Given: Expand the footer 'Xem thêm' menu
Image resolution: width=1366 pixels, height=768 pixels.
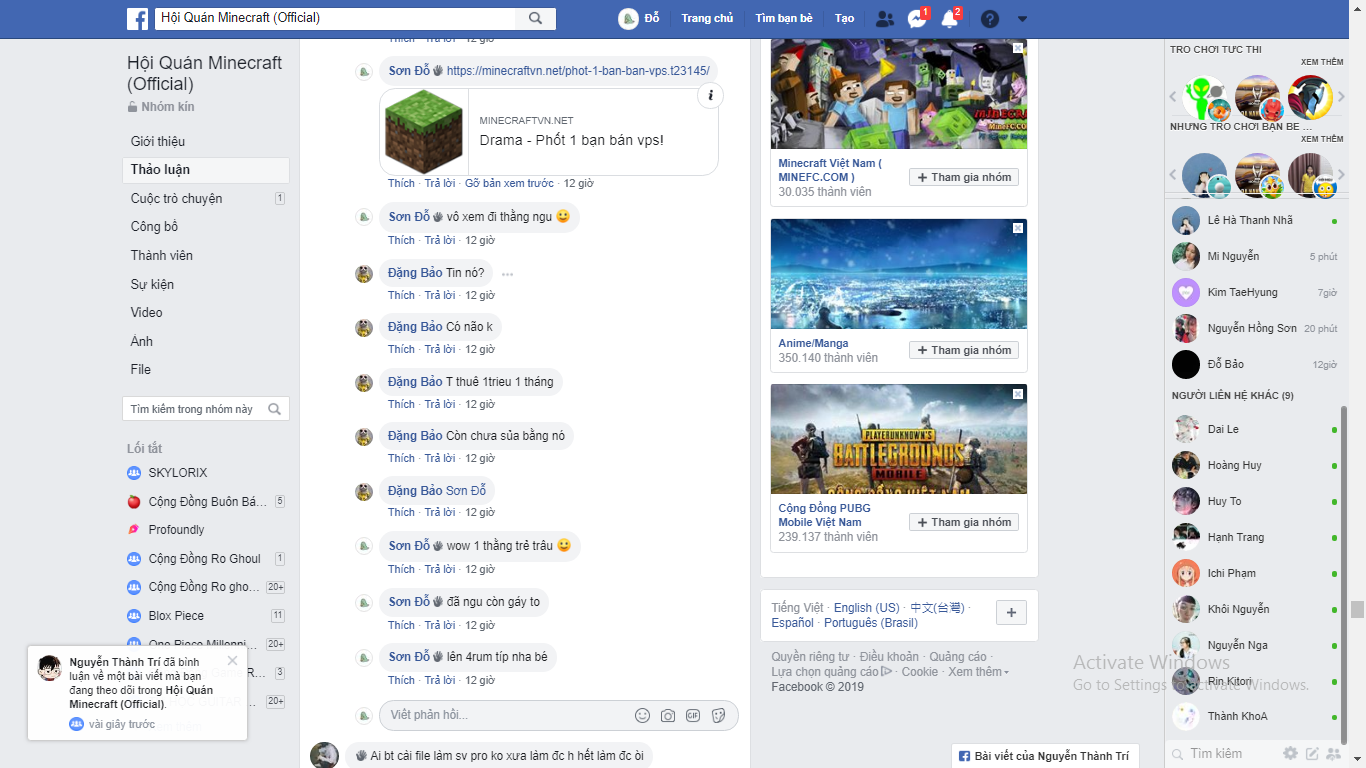Looking at the screenshot, I should pos(978,672).
